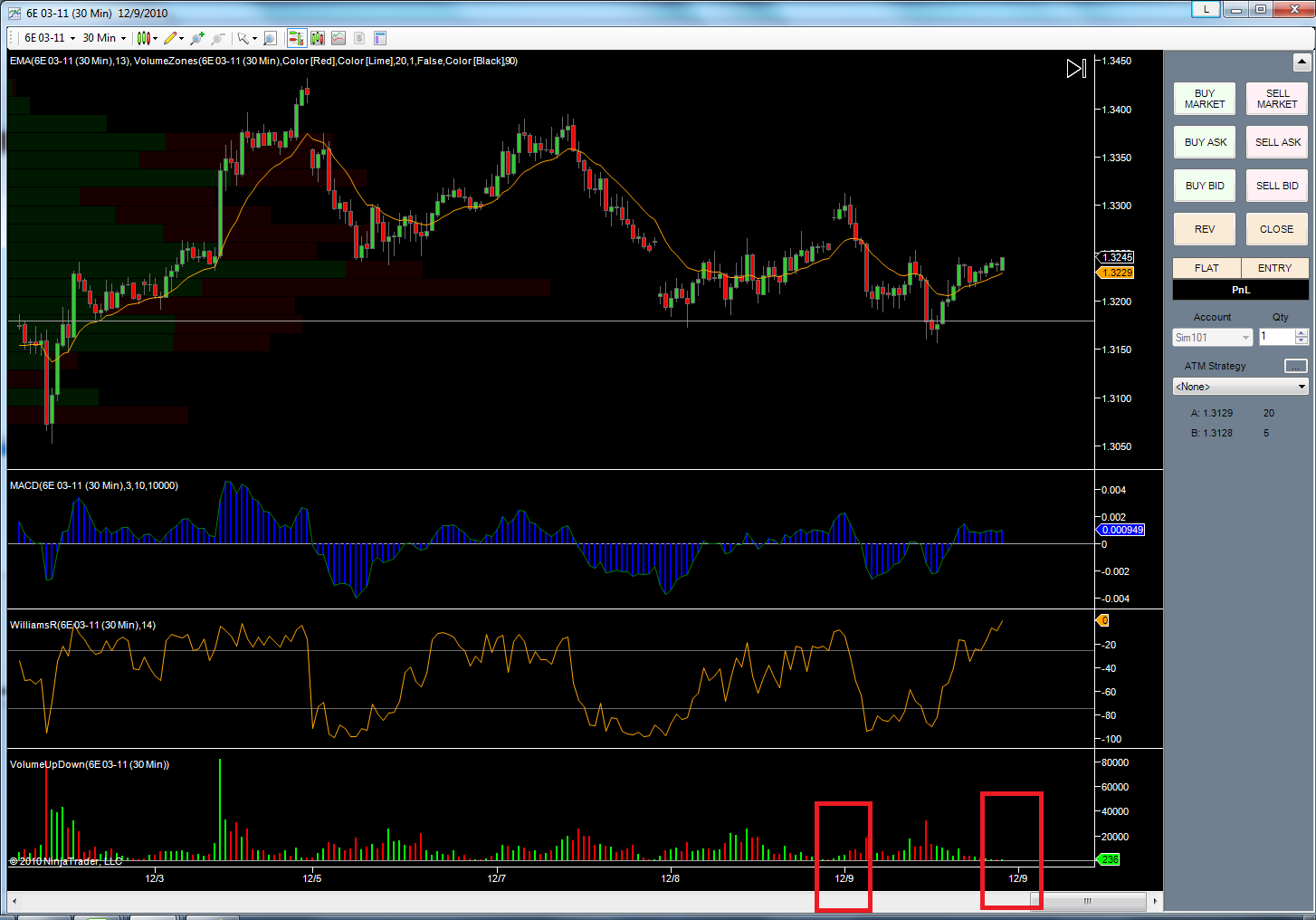Click the BUY MARKET button

(1205, 99)
